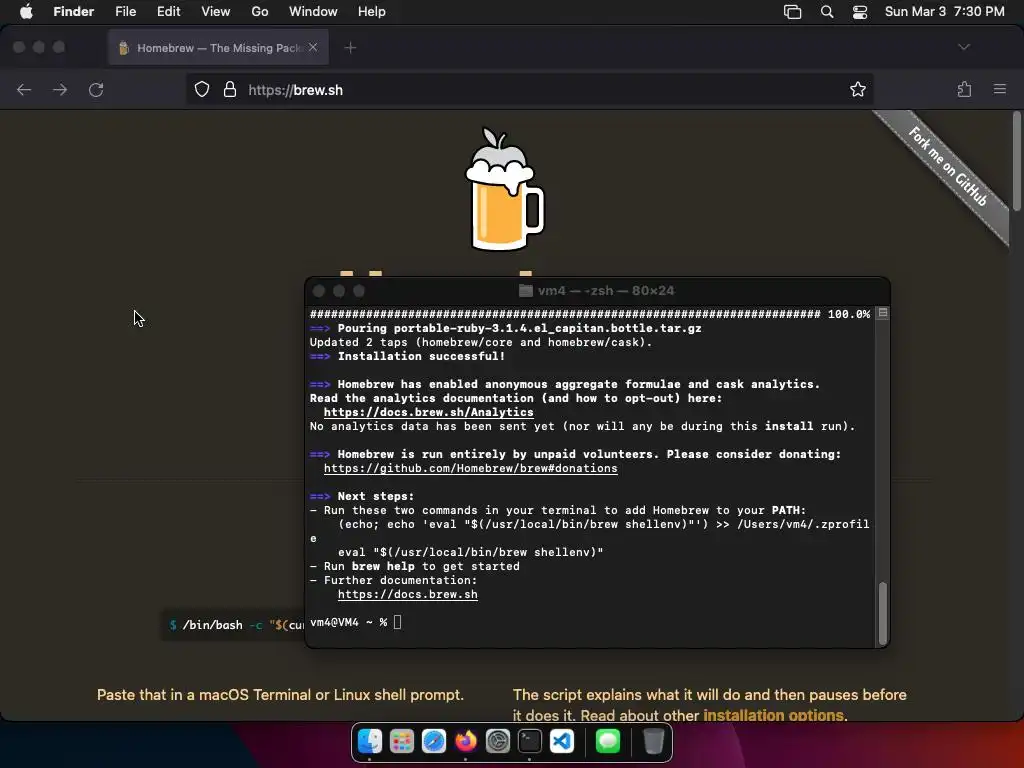
Task: Open docs.brew.sh/Analytics link in terminal
Action: coord(428,412)
